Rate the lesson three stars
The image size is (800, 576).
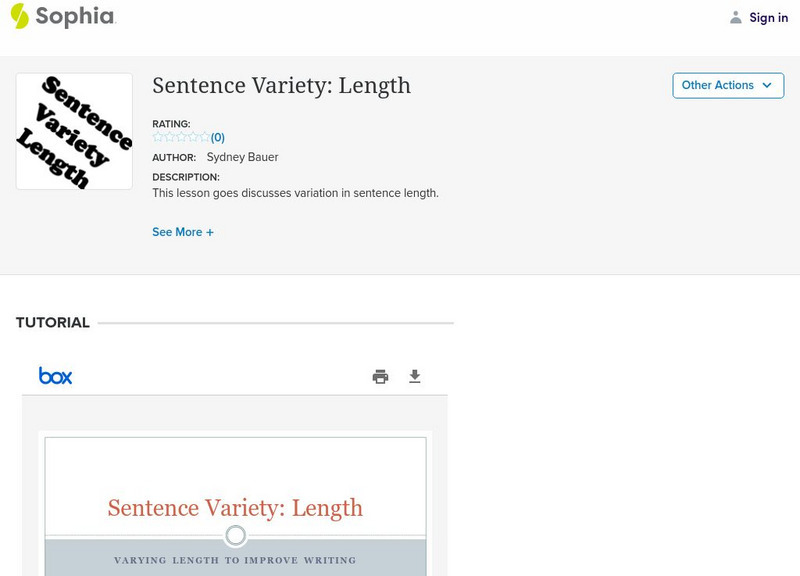coord(181,137)
